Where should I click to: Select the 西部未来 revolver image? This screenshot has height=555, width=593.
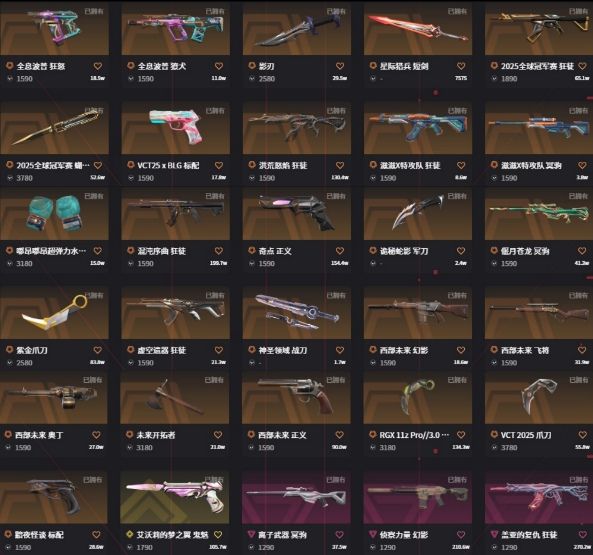(296, 398)
